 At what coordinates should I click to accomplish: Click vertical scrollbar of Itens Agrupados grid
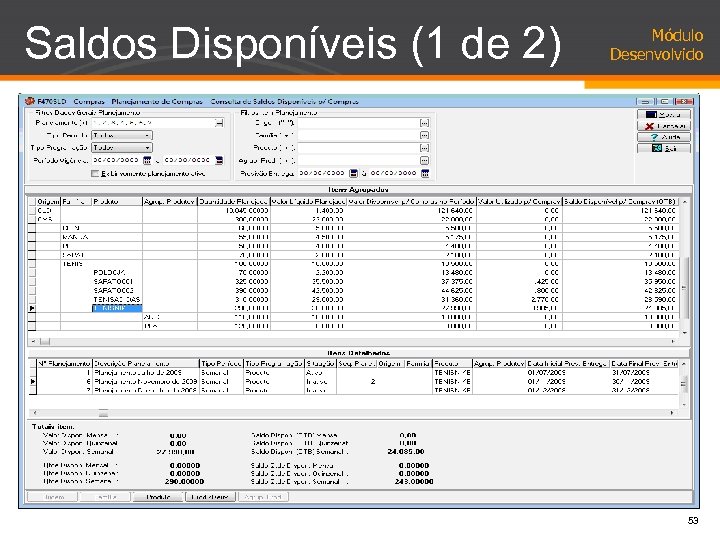[x=684, y=288]
